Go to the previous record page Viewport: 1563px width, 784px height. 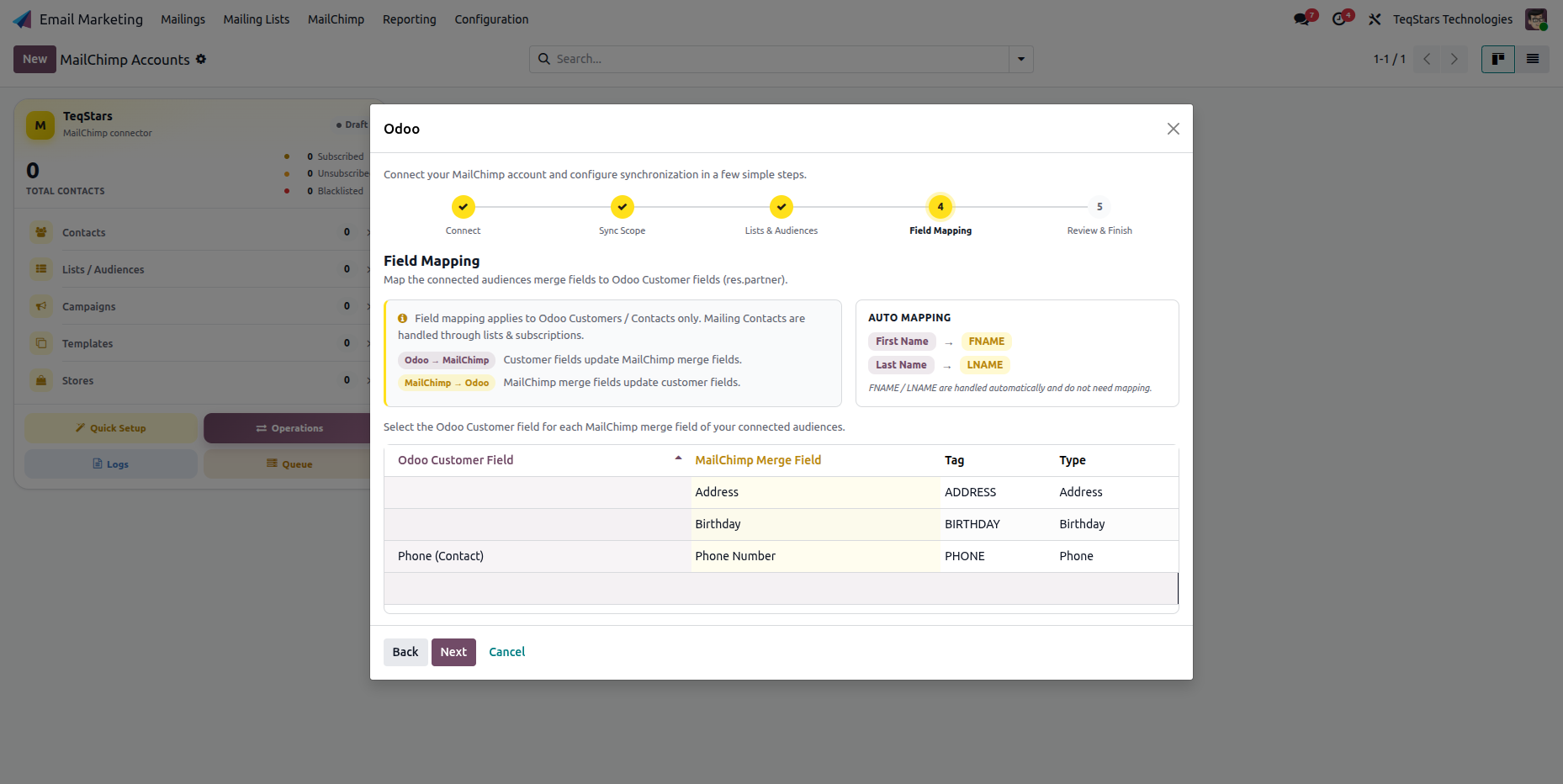click(x=1427, y=59)
